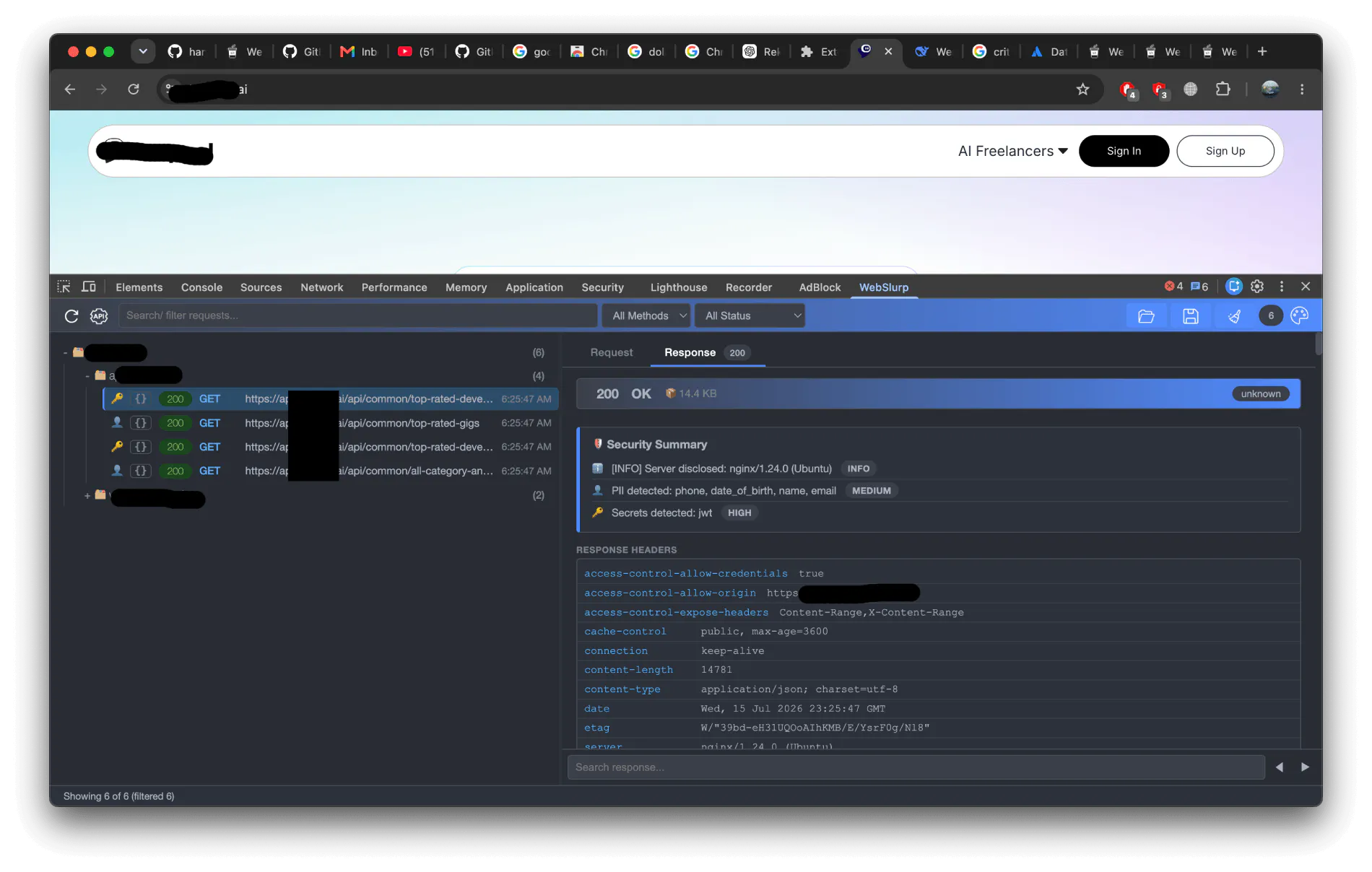Viewport: 1372px width, 872px height.
Task: Open the folder (load) icon in the WebSlurp toolbar
Action: pyautogui.click(x=1146, y=316)
